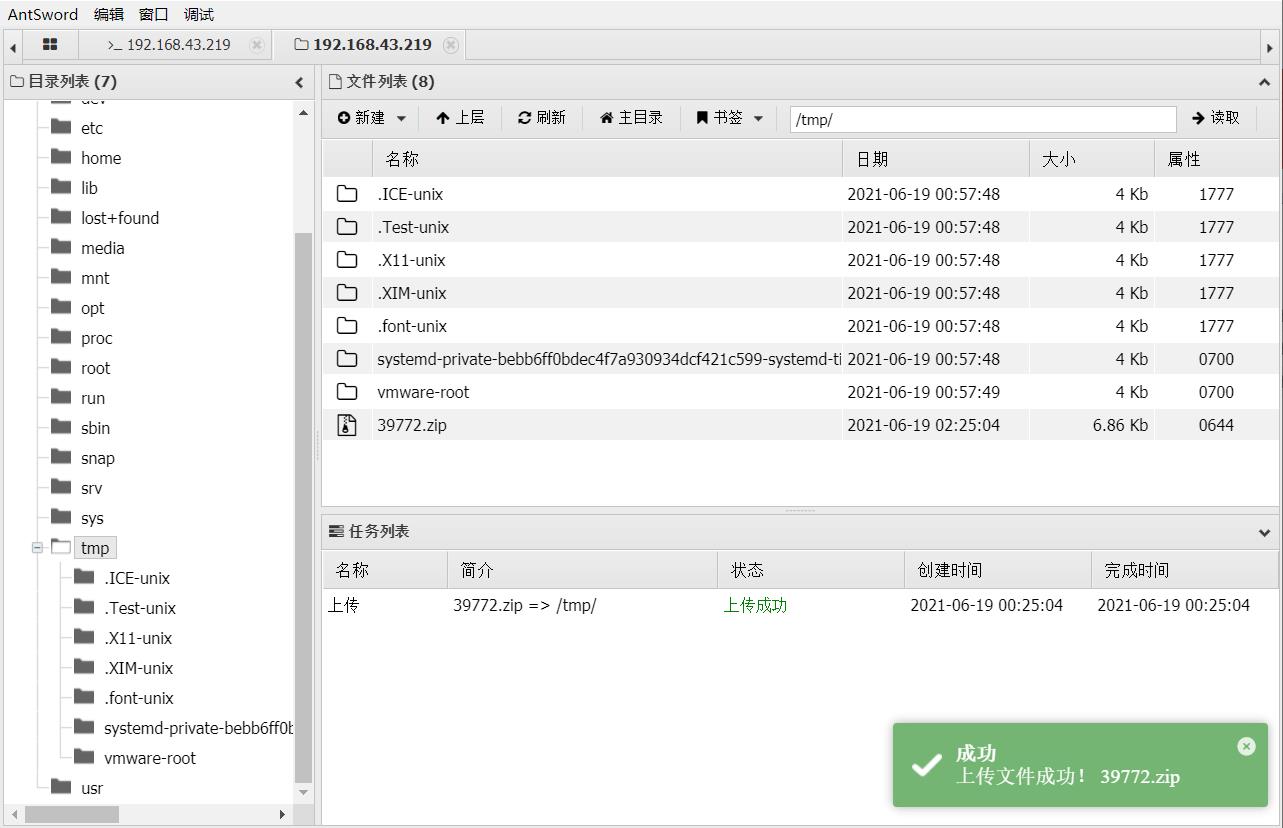The image size is (1283, 828).
Task: Open the 调试 menu
Action: 198,14
